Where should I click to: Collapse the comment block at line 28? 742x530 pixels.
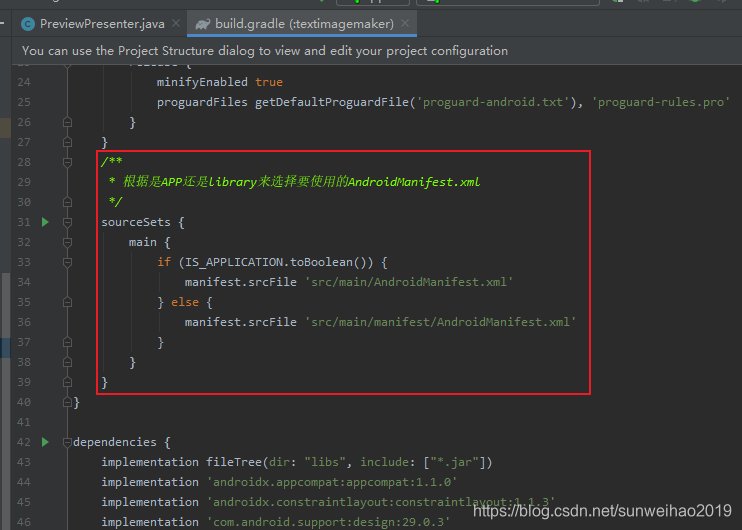(x=67, y=162)
